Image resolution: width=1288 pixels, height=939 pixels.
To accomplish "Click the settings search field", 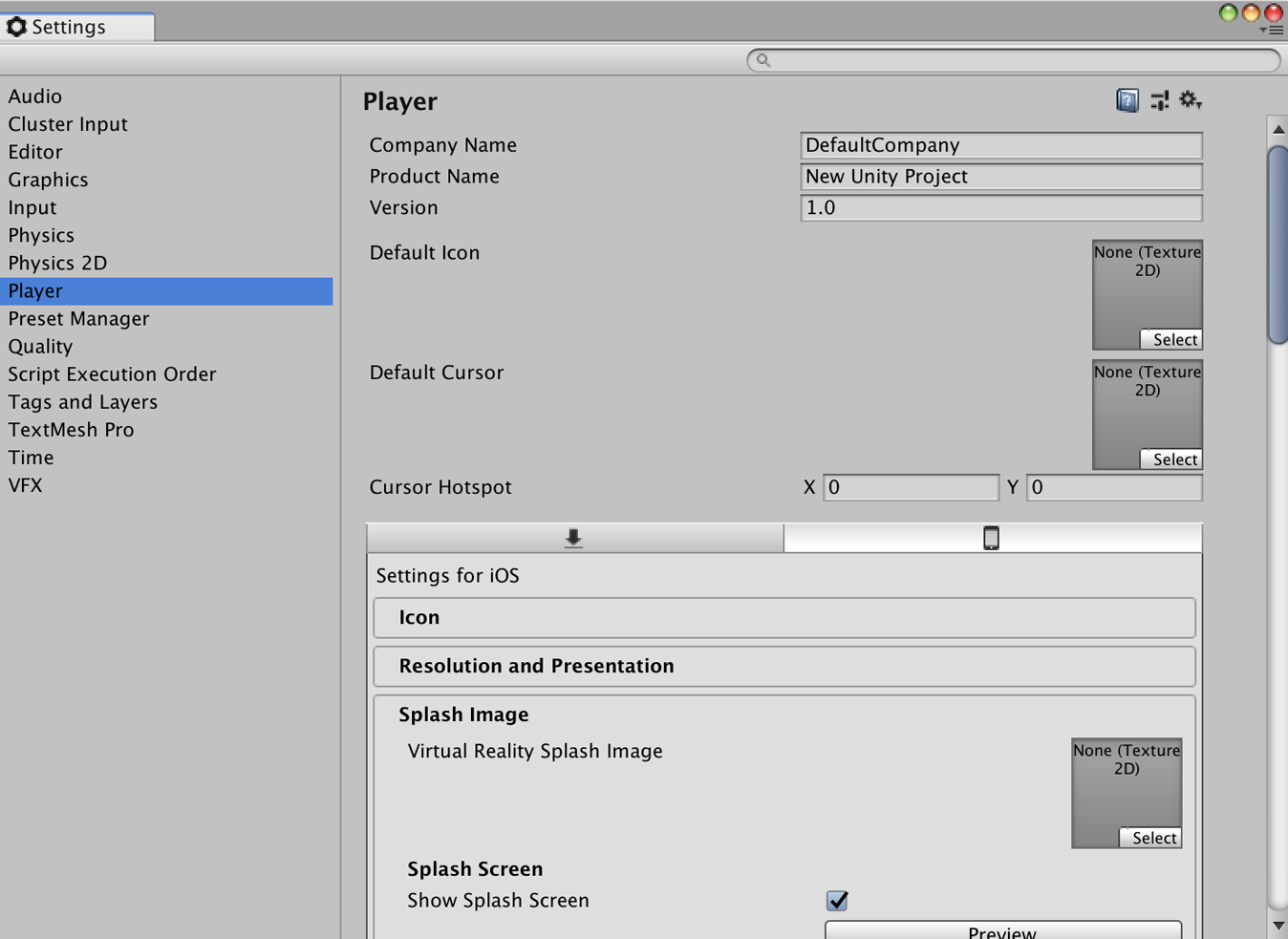I will 1014,60.
